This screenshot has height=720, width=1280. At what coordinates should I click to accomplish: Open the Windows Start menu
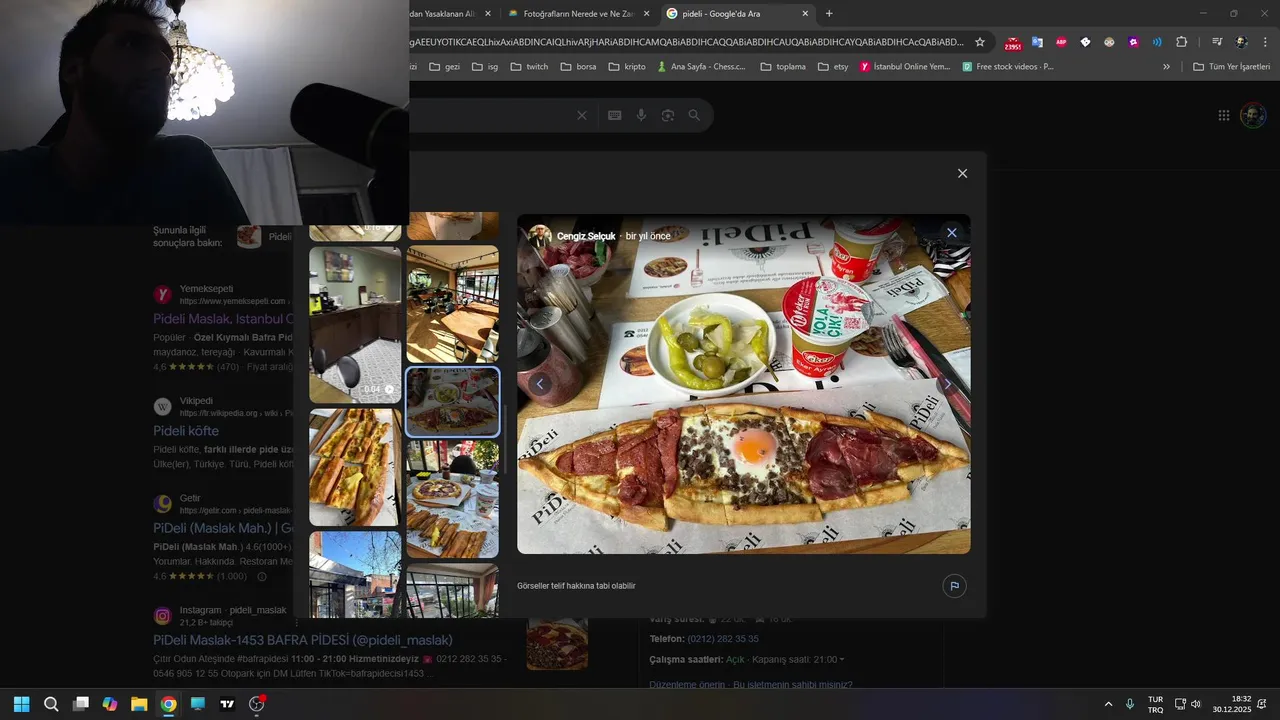click(x=22, y=704)
